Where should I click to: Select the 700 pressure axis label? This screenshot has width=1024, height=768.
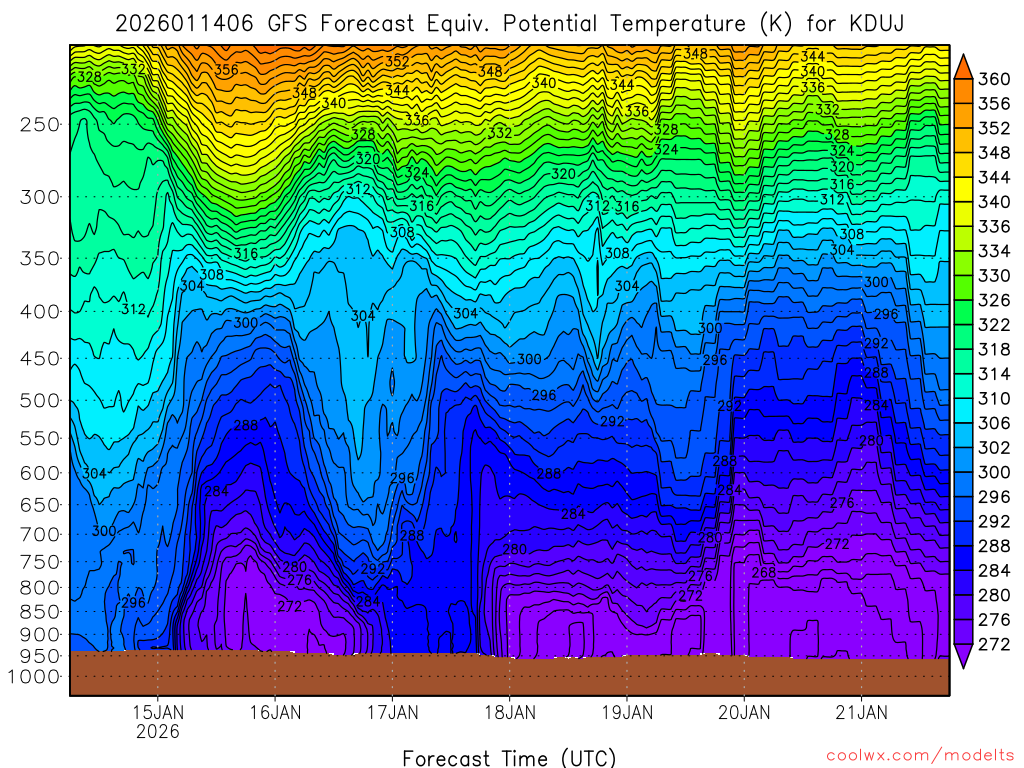point(40,534)
